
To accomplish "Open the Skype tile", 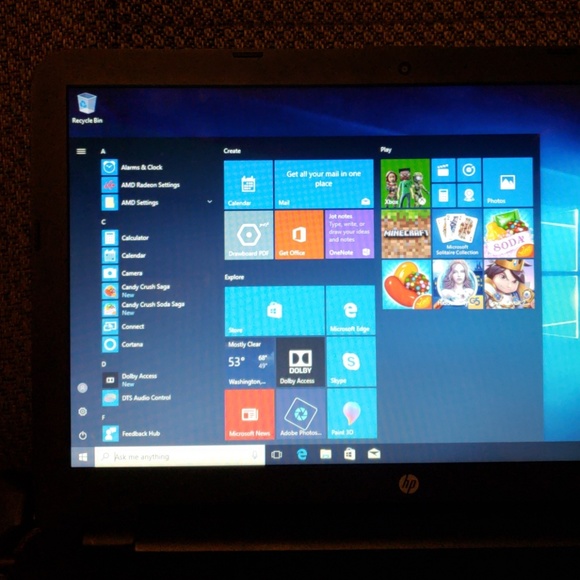I will point(351,361).
